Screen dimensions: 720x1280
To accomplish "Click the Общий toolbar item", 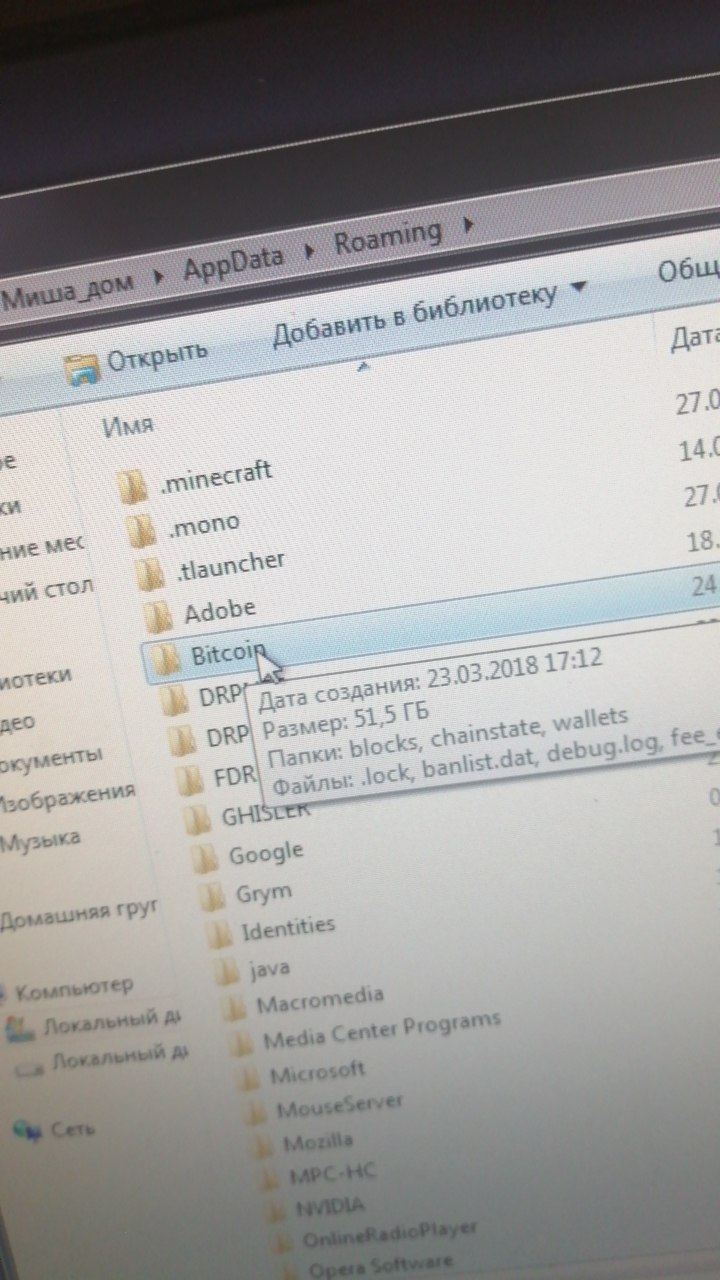I will (x=689, y=268).
